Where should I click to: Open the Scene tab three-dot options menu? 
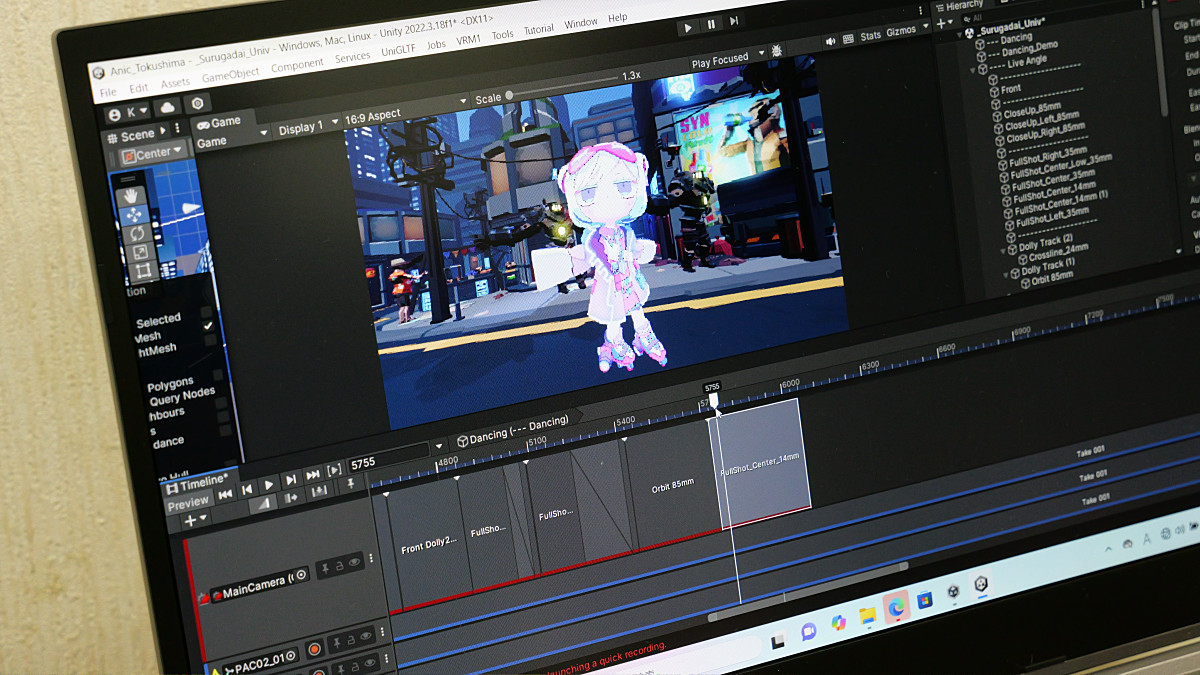tap(178, 128)
